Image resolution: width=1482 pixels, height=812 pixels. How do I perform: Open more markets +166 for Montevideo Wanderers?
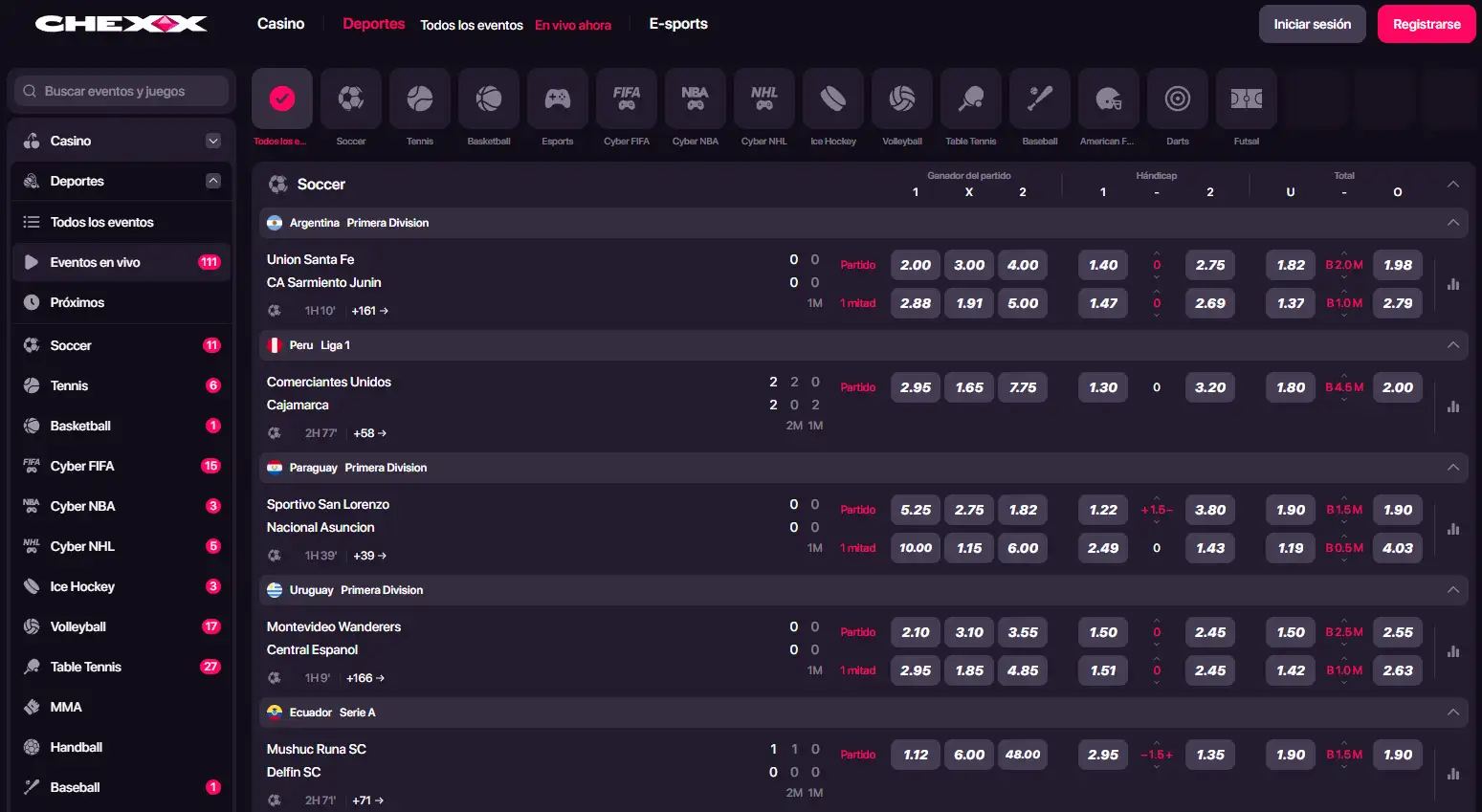click(x=365, y=678)
